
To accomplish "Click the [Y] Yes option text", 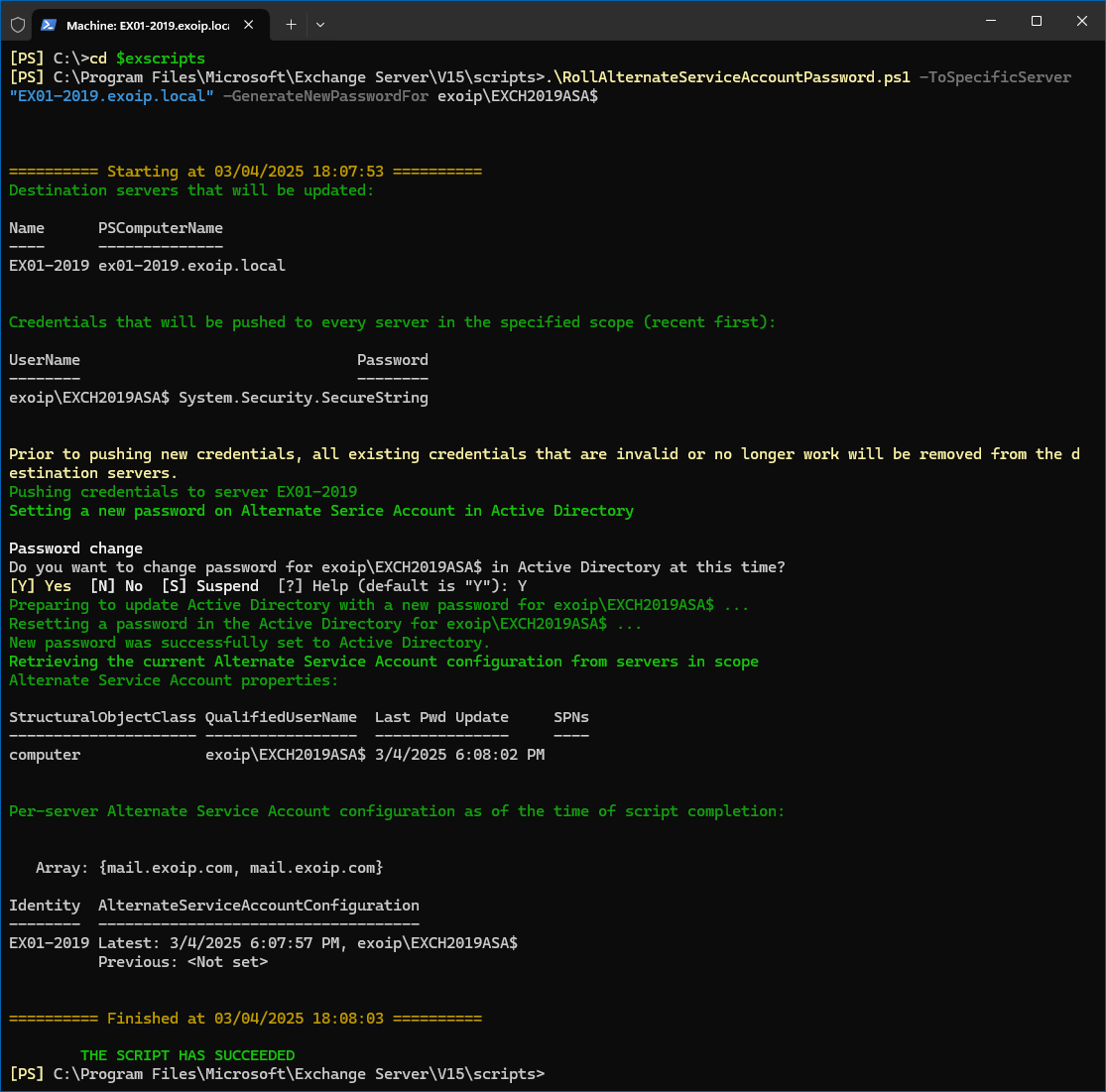I will (x=41, y=586).
